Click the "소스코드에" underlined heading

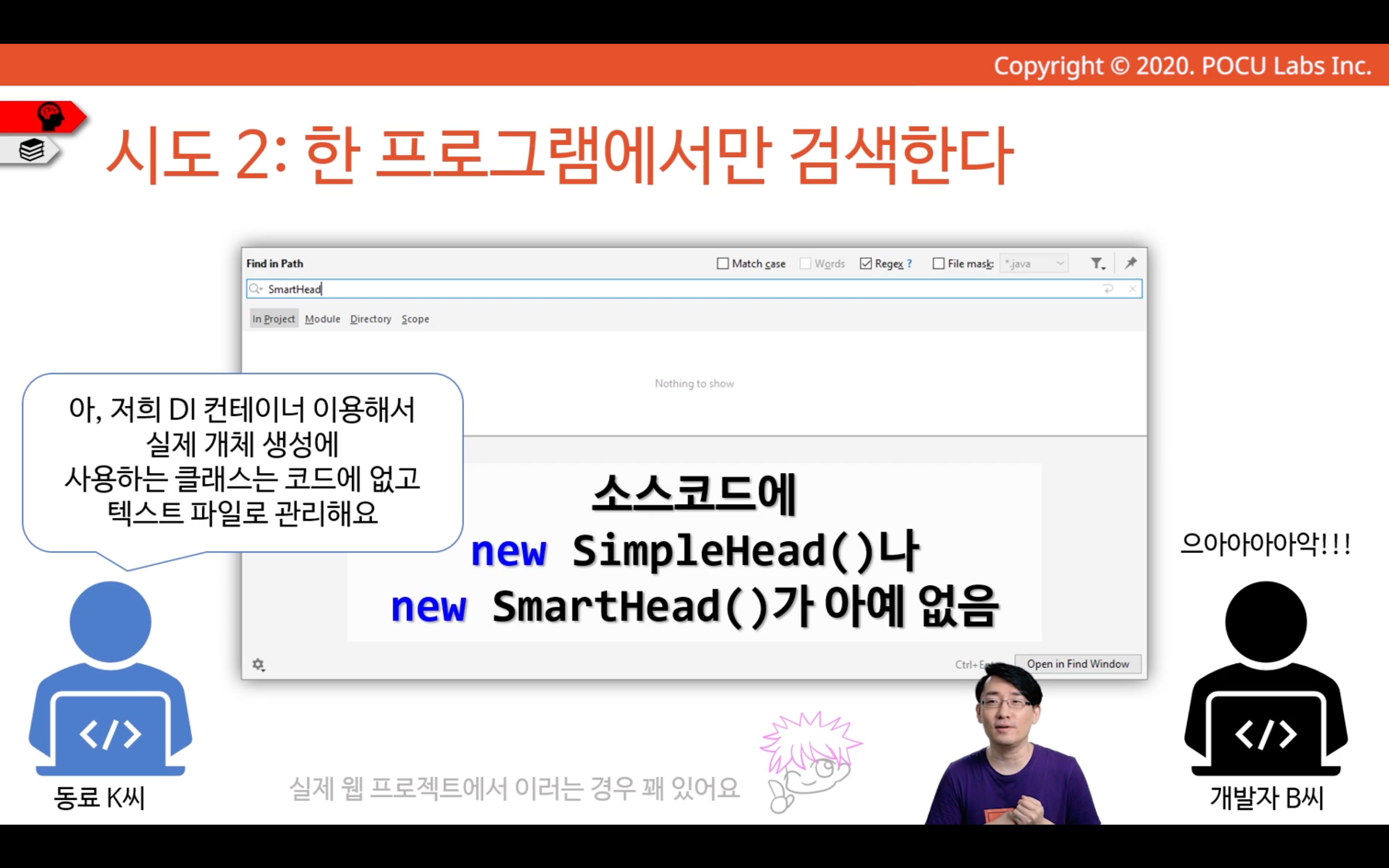pos(694,494)
